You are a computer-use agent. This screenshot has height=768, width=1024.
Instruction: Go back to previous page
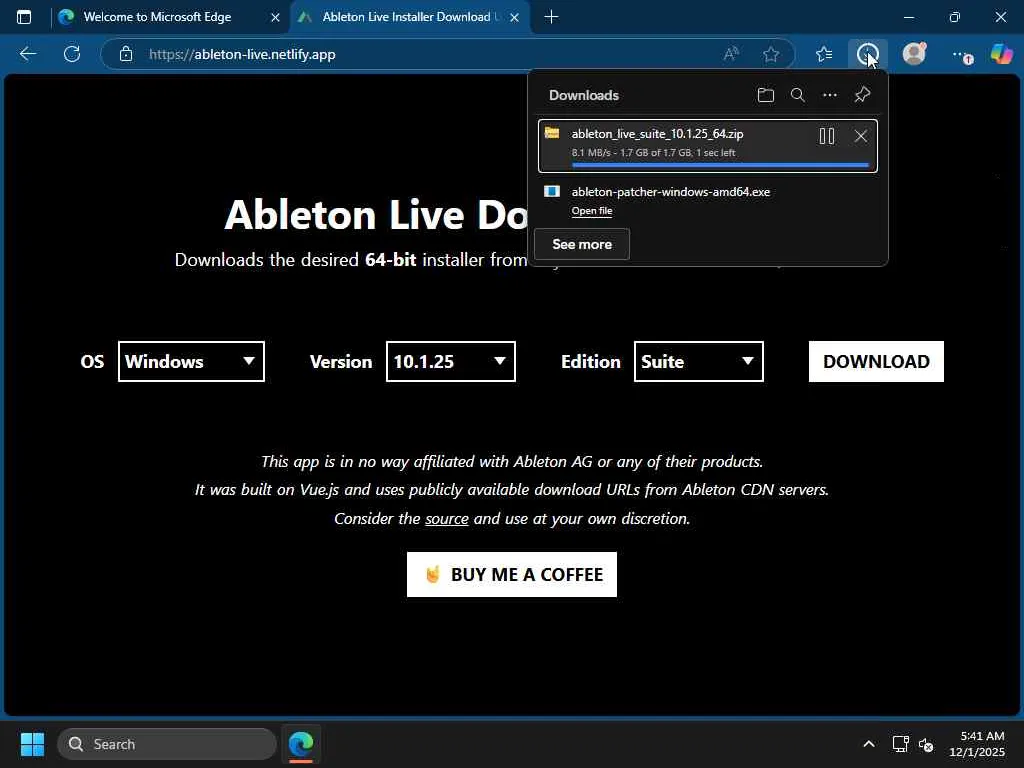(28, 54)
